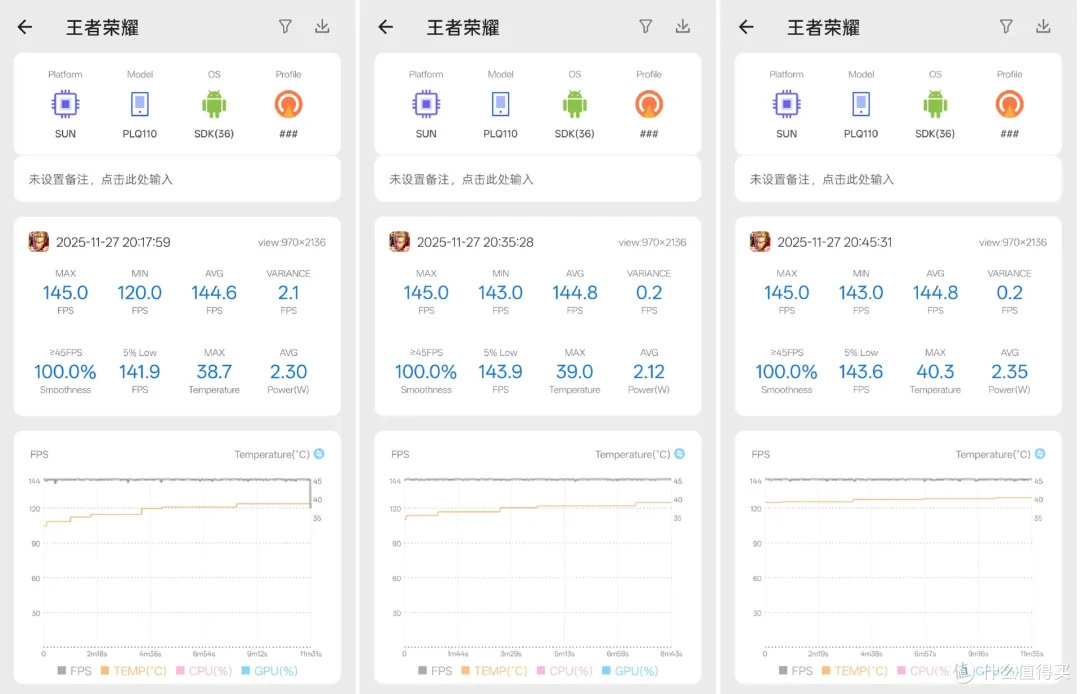
Task: Go back using the arrow in right panel
Action: coord(746,27)
